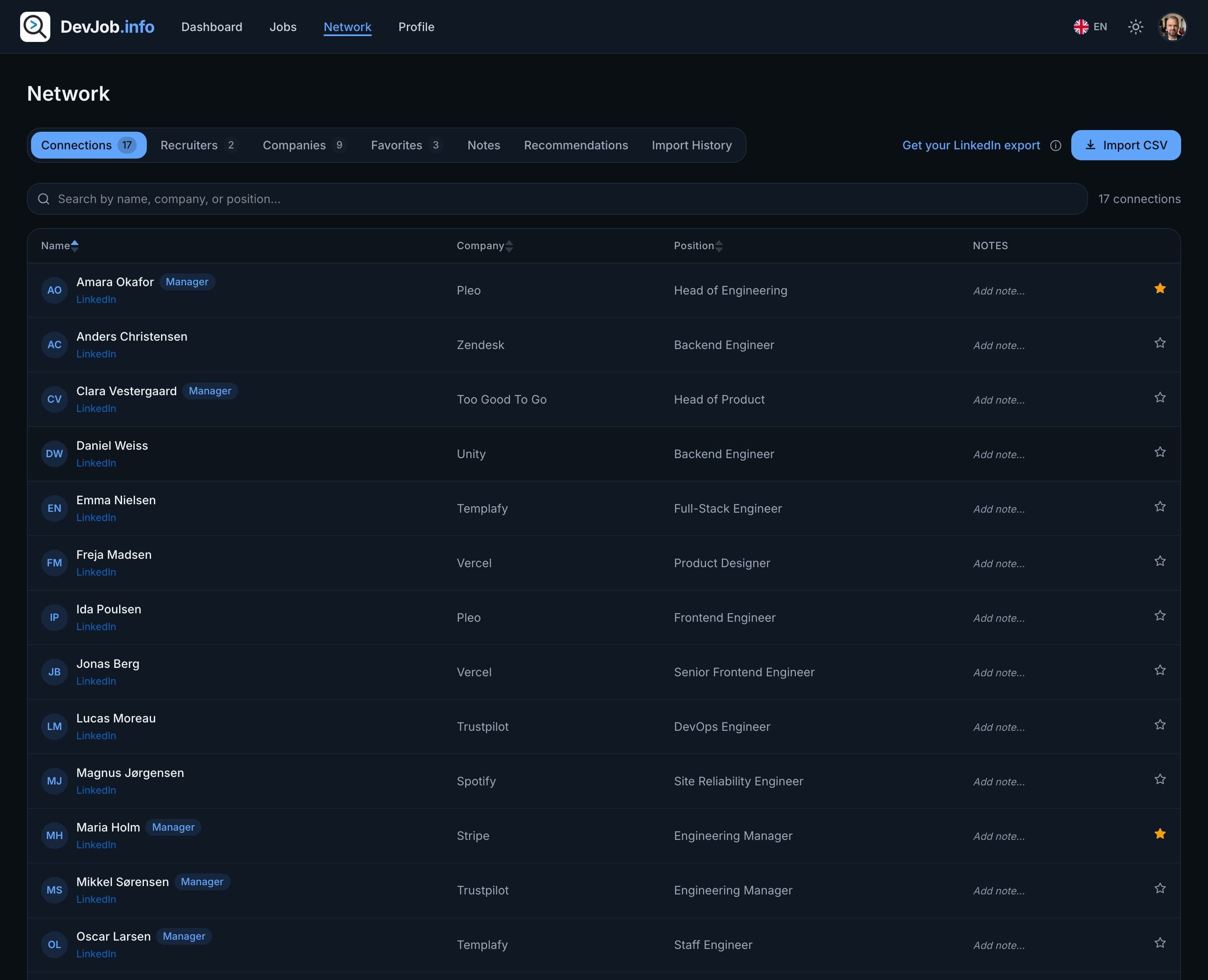Unfavorite Amara Okafor with star
This screenshot has width=1208, height=980.
pyautogui.click(x=1160, y=289)
